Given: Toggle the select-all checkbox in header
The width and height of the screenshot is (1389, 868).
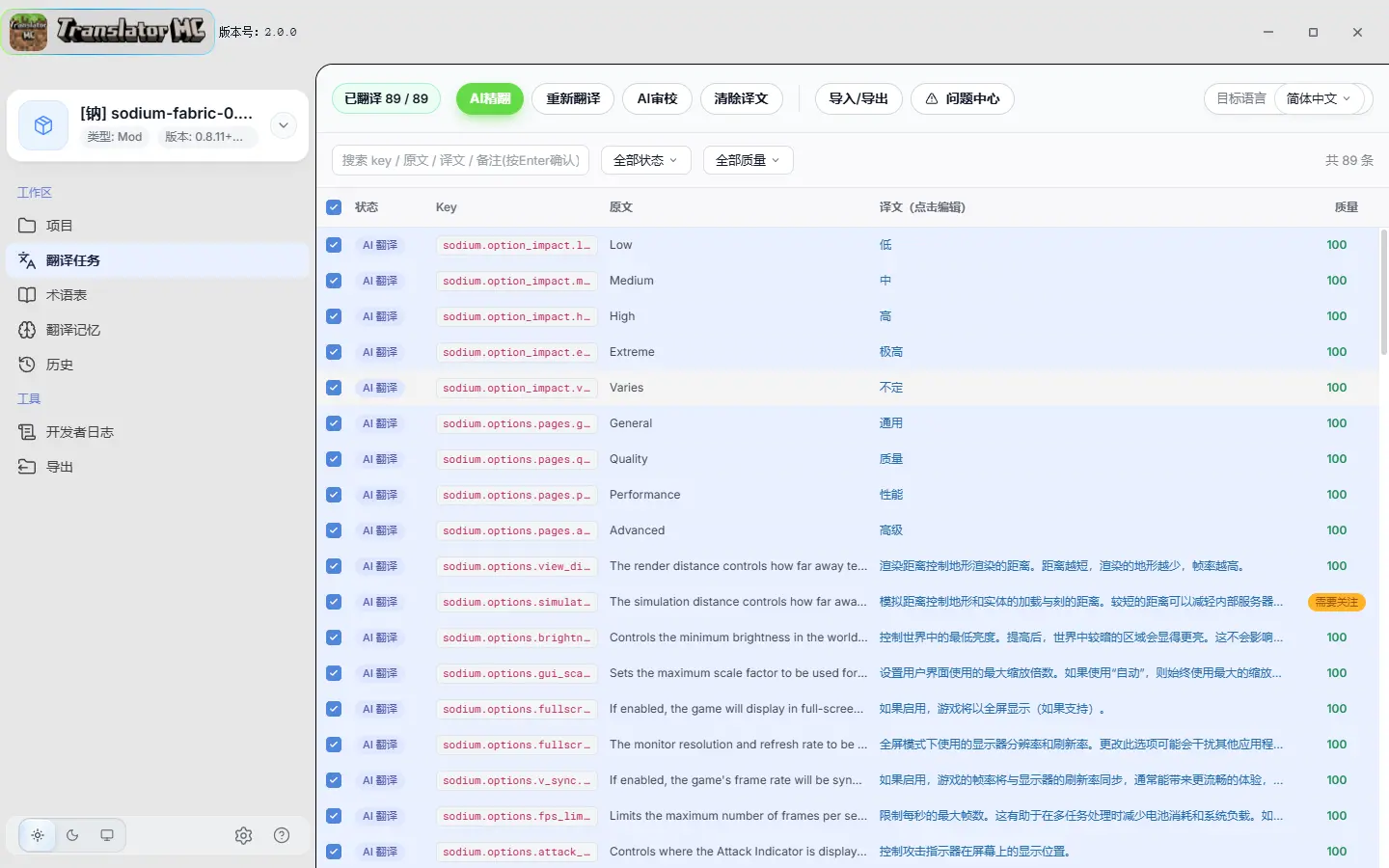Looking at the screenshot, I should pos(334,207).
